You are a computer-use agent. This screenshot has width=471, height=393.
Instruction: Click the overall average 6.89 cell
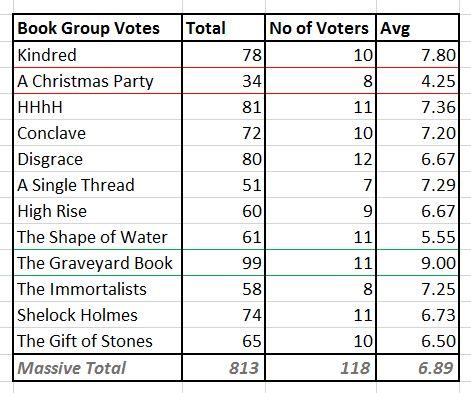[417, 368]
